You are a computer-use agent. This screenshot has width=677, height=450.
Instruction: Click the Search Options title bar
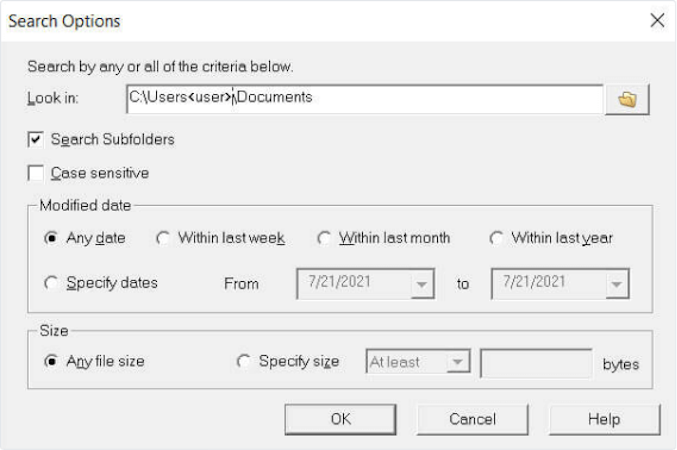tap(300, 20)
